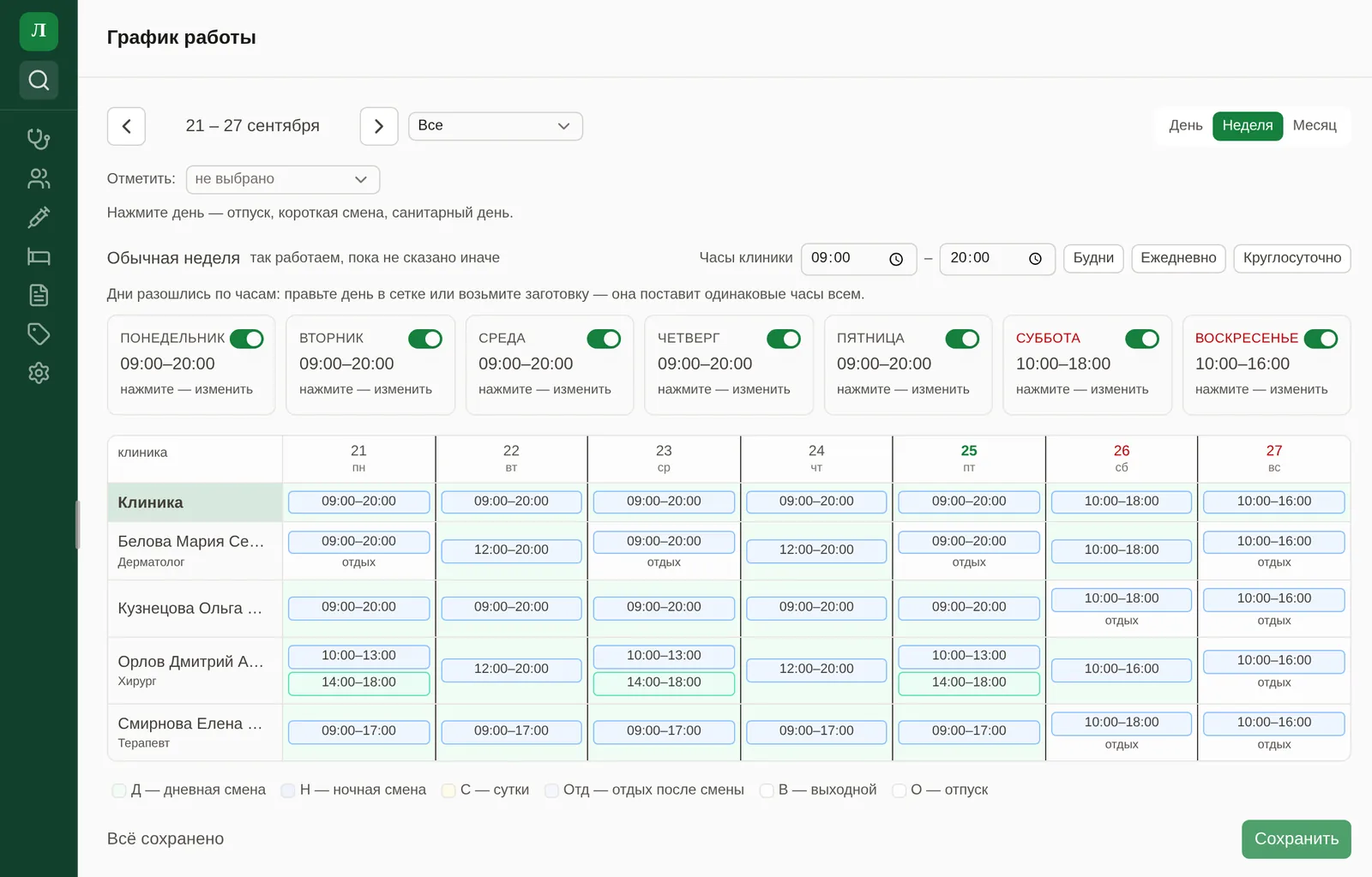
Task: Click the day 25 пт column header
Action: (x=969, y=459)
